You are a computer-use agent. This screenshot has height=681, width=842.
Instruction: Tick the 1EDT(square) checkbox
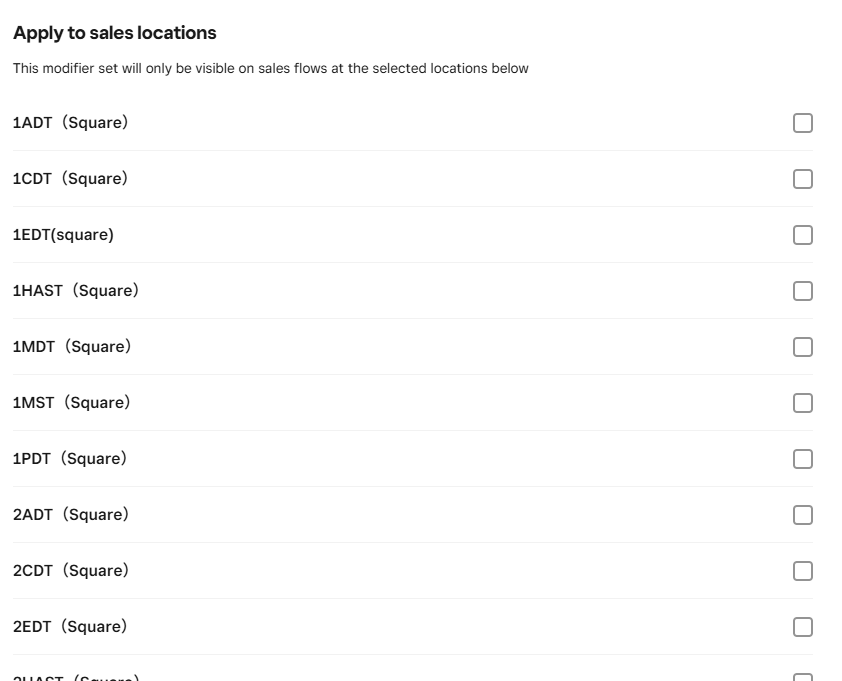point(802,235)
